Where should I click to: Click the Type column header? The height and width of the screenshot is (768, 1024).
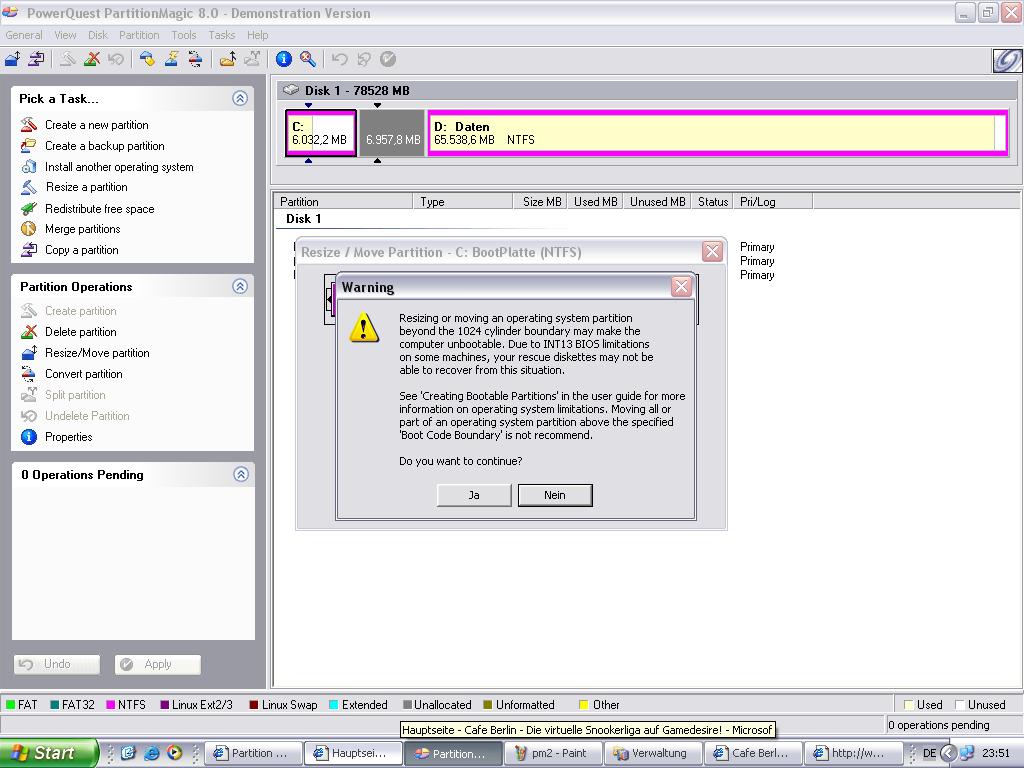coord(463,202)
